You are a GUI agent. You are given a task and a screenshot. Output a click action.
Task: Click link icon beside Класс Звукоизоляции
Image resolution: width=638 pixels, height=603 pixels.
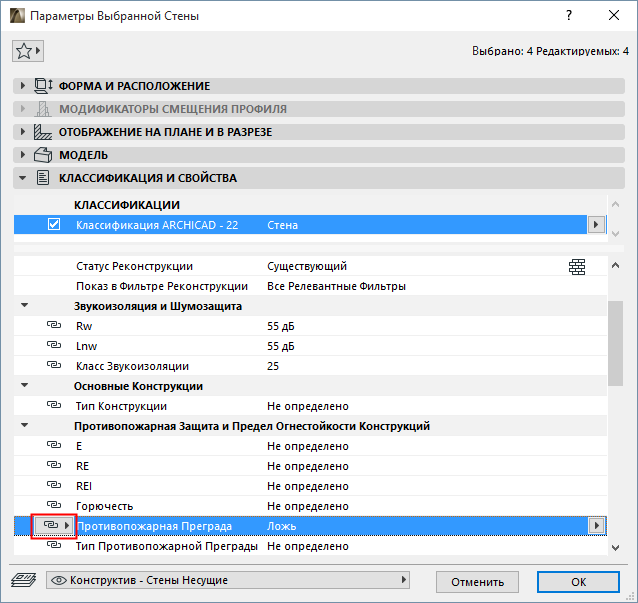[54, 365]
